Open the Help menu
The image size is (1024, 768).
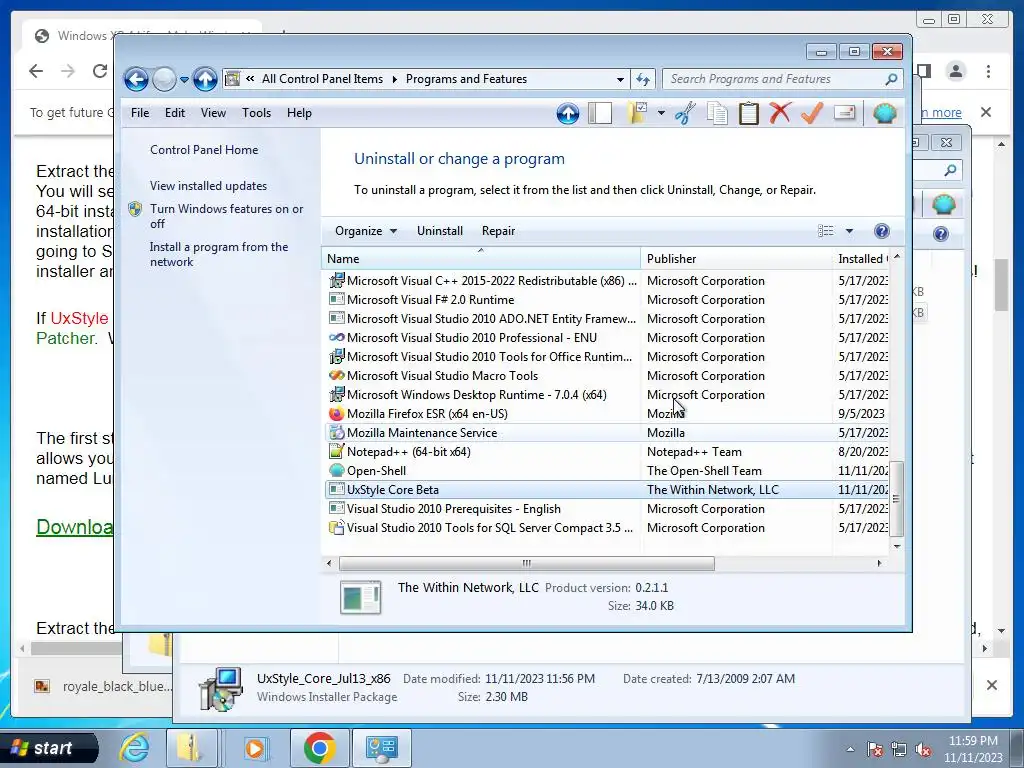[299, 113]
